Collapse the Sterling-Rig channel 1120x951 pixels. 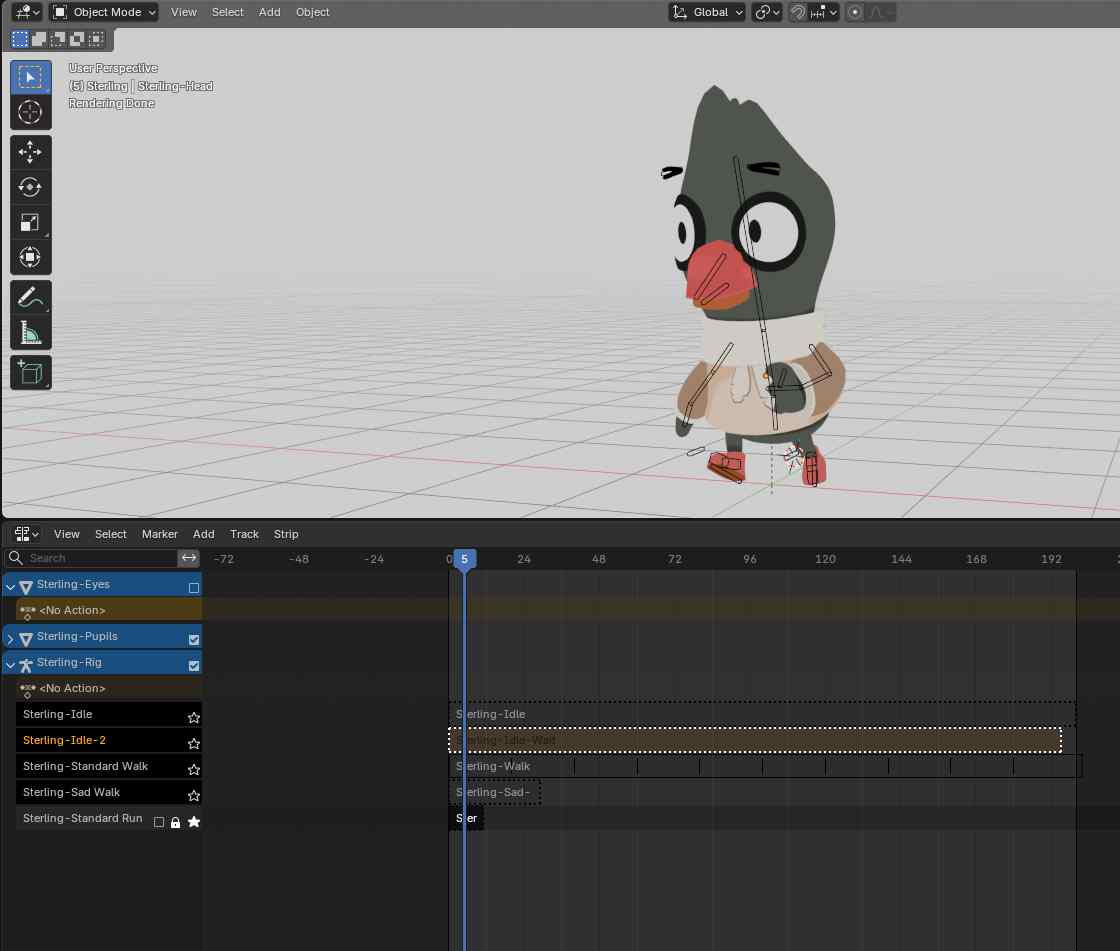pos(10,664)
